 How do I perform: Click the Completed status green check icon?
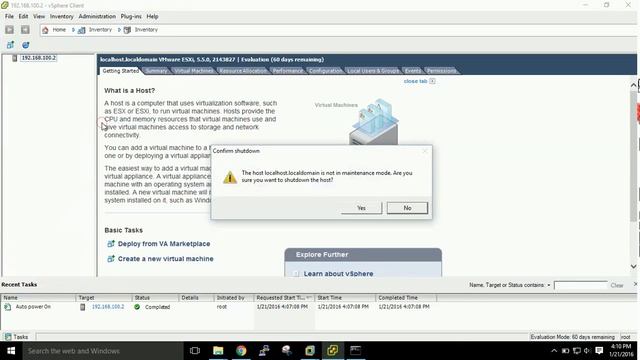[137, 307]
